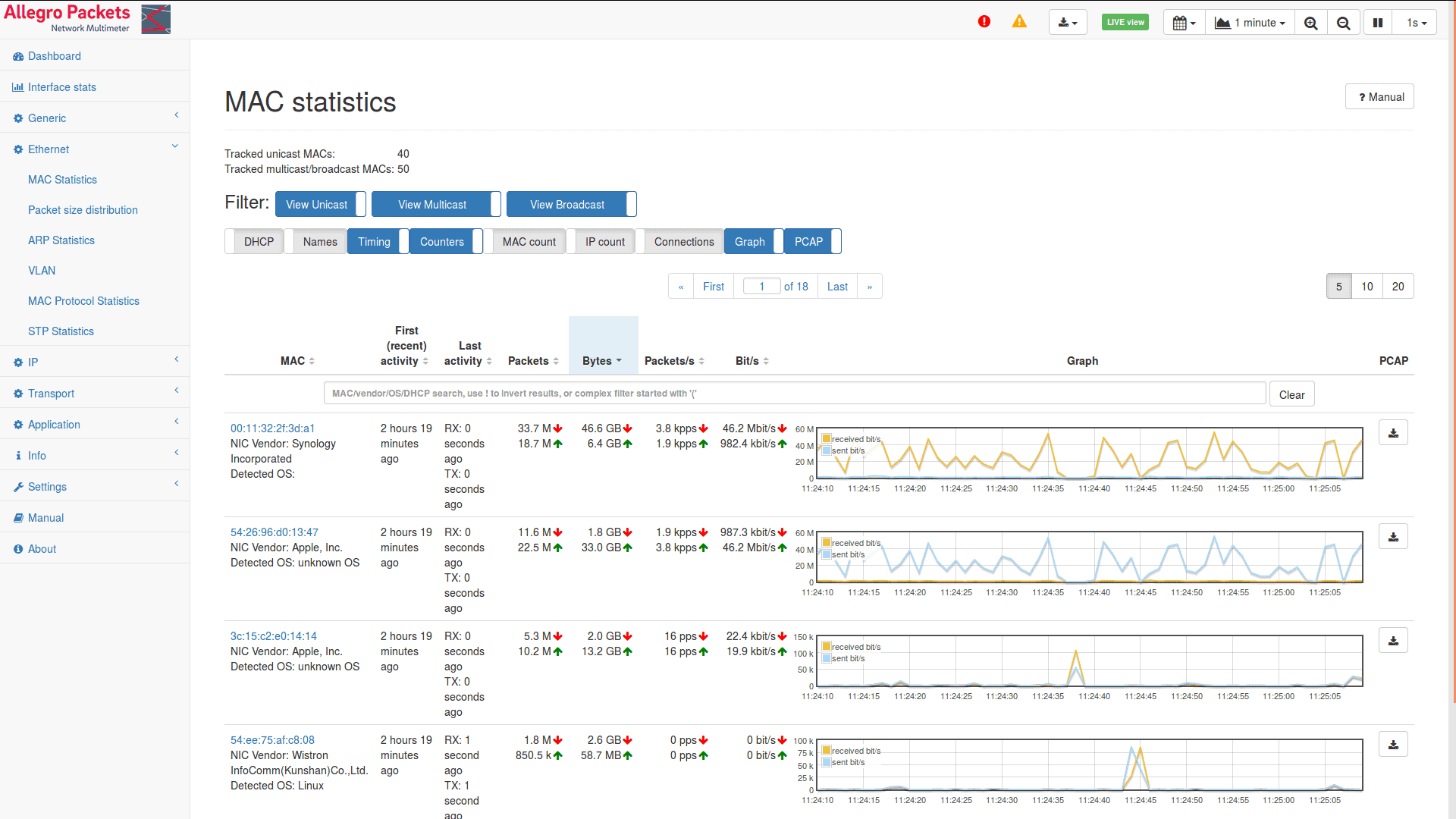
Task: Click the Clear filter button
Action: (x=1291, y=394)
